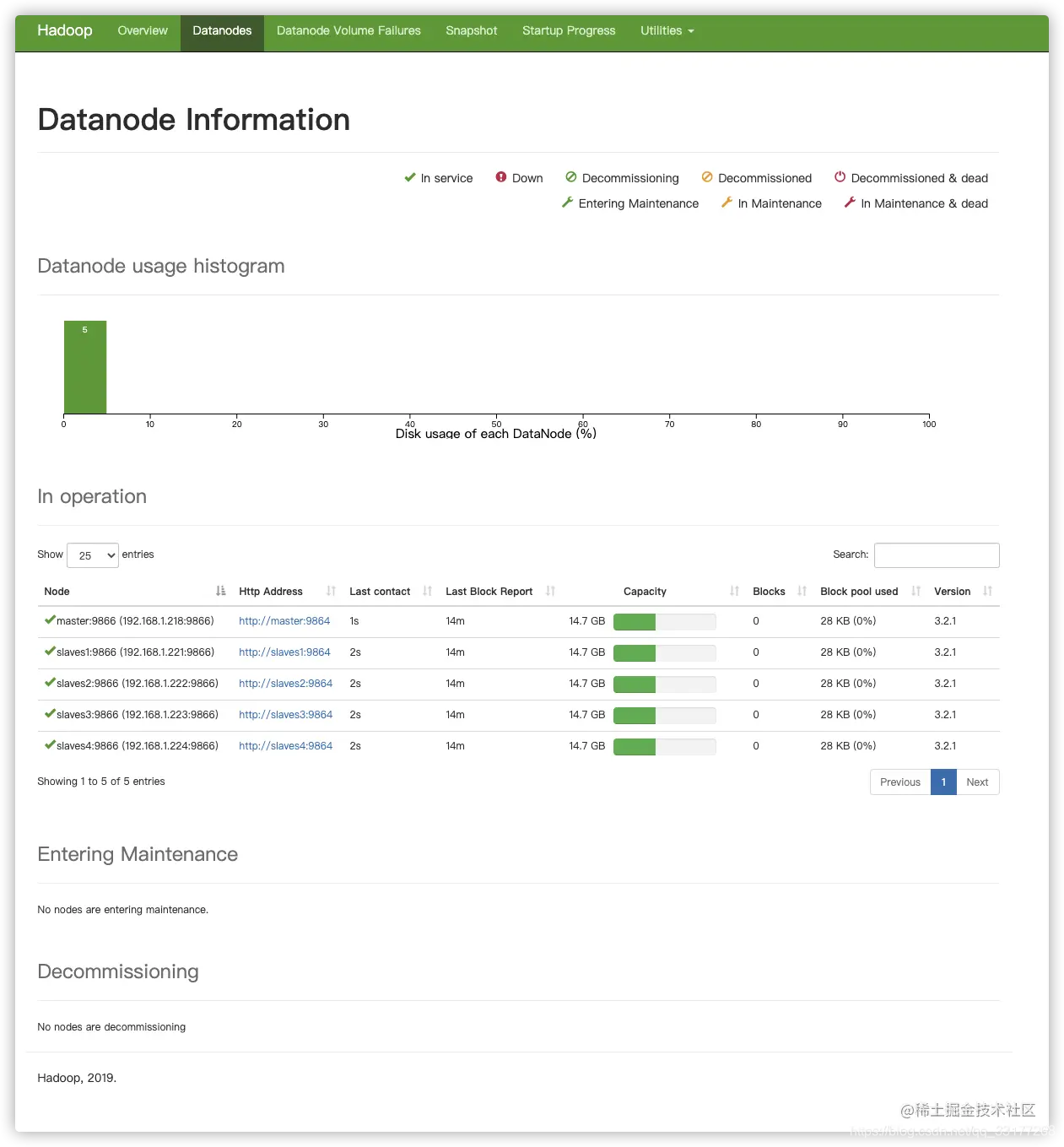Click the slaves2:9866 (192.168.1.222:9866) node text

click(138, 684)
